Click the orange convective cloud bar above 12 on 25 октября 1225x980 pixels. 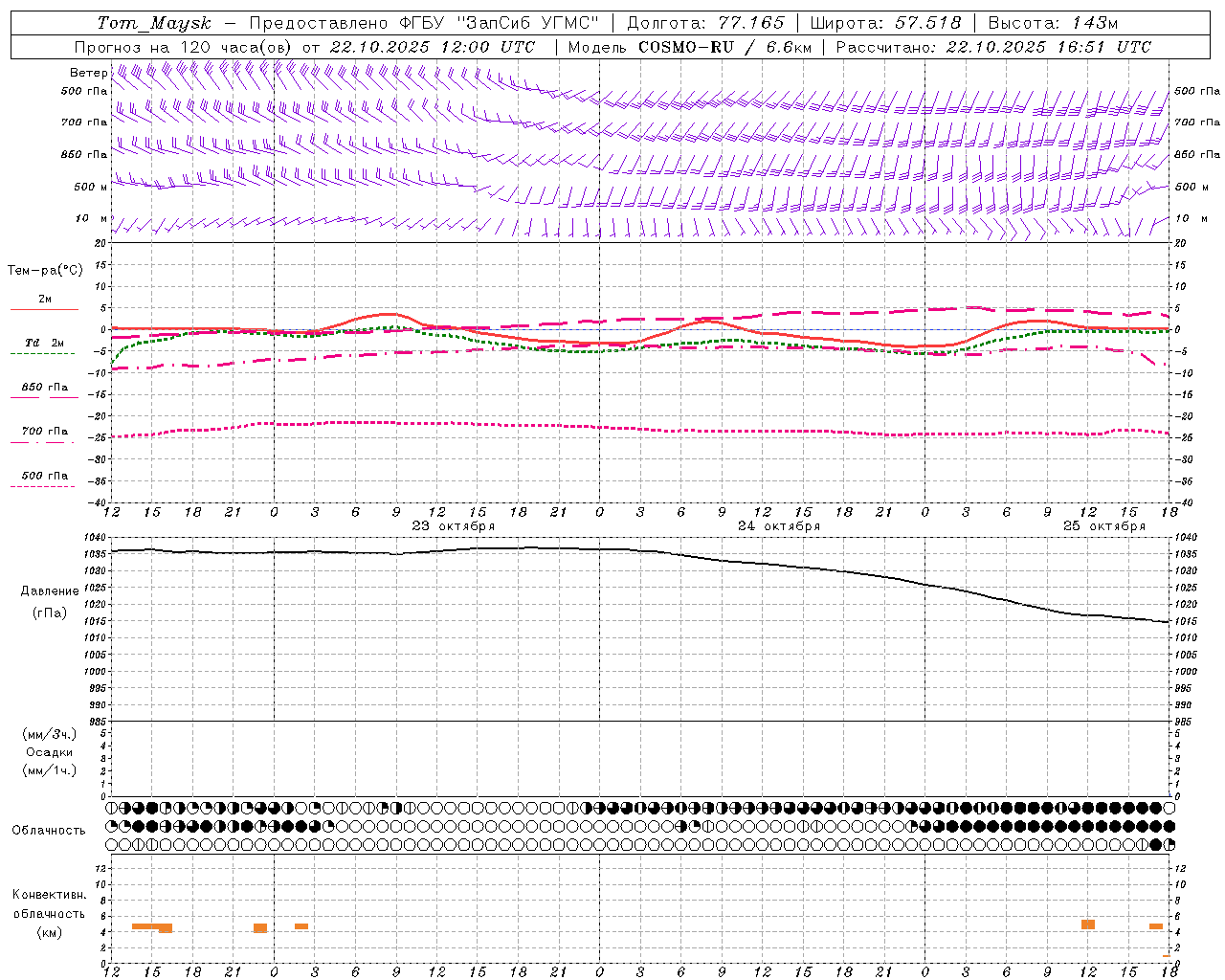click(1088, 924)
